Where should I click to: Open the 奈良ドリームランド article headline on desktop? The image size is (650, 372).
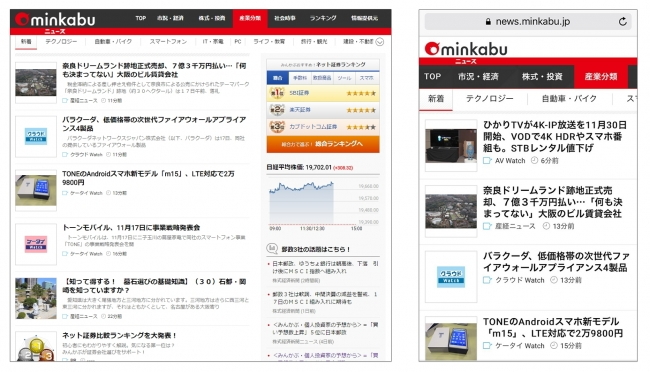[x=154, y=70]
